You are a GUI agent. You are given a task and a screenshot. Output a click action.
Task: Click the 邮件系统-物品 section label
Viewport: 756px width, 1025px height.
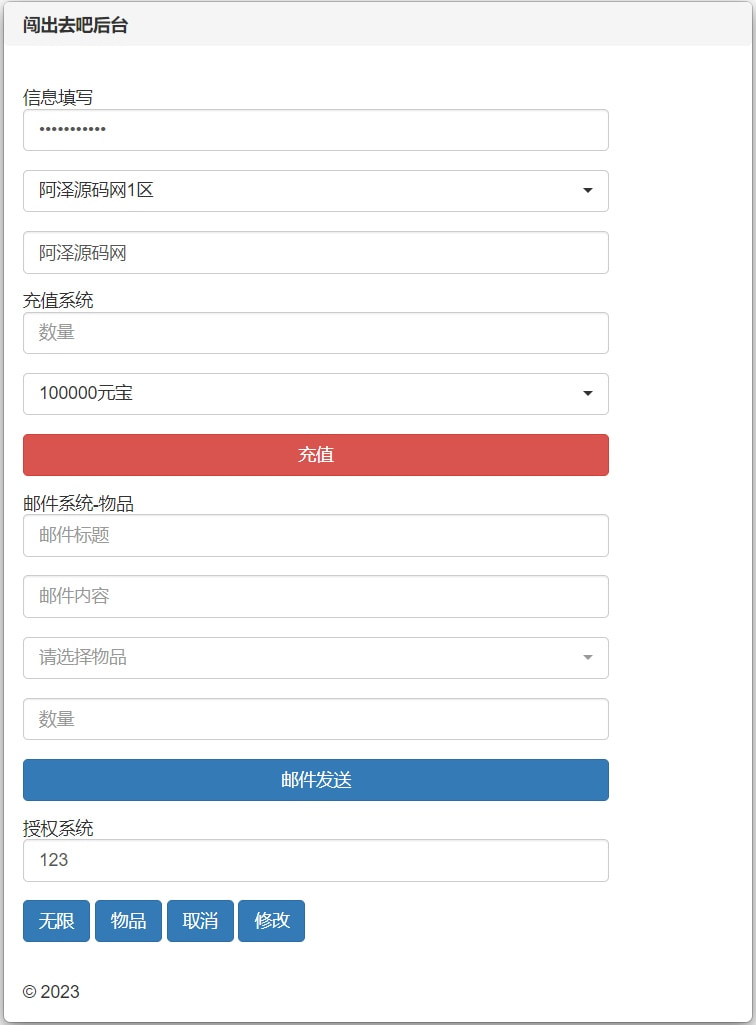tap(78, 504)
